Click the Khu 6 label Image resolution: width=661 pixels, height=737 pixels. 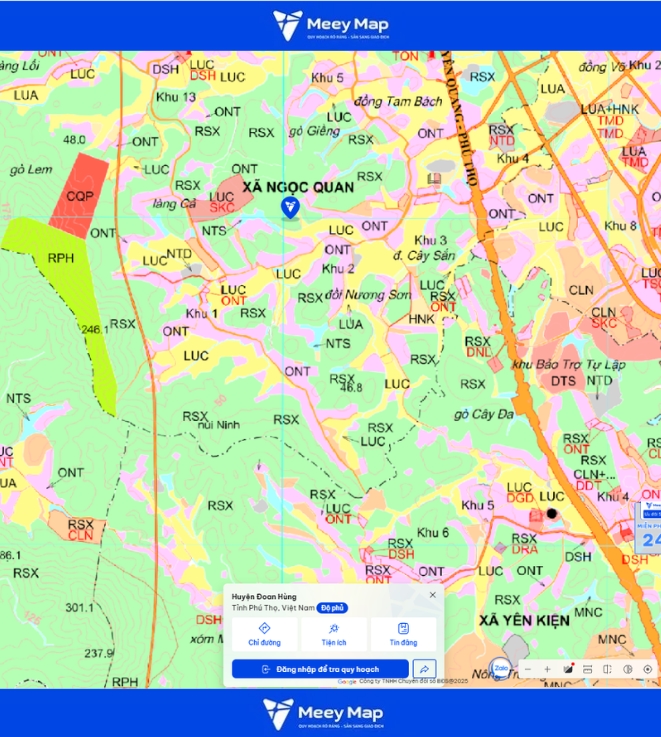[x=433, y=533]
